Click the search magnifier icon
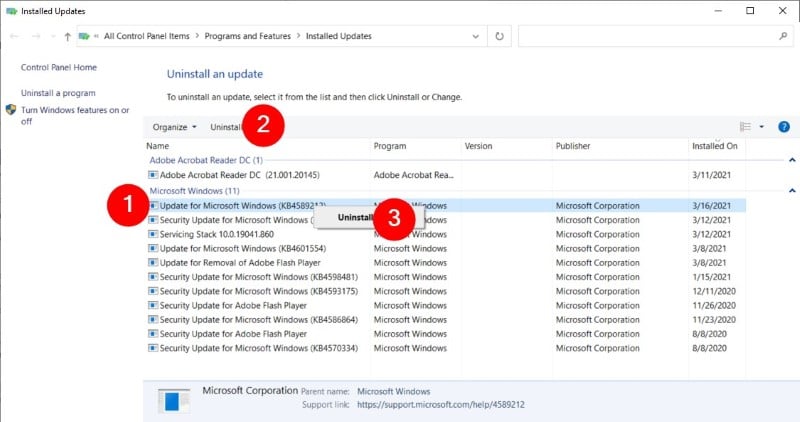 (x=783, y=36)
